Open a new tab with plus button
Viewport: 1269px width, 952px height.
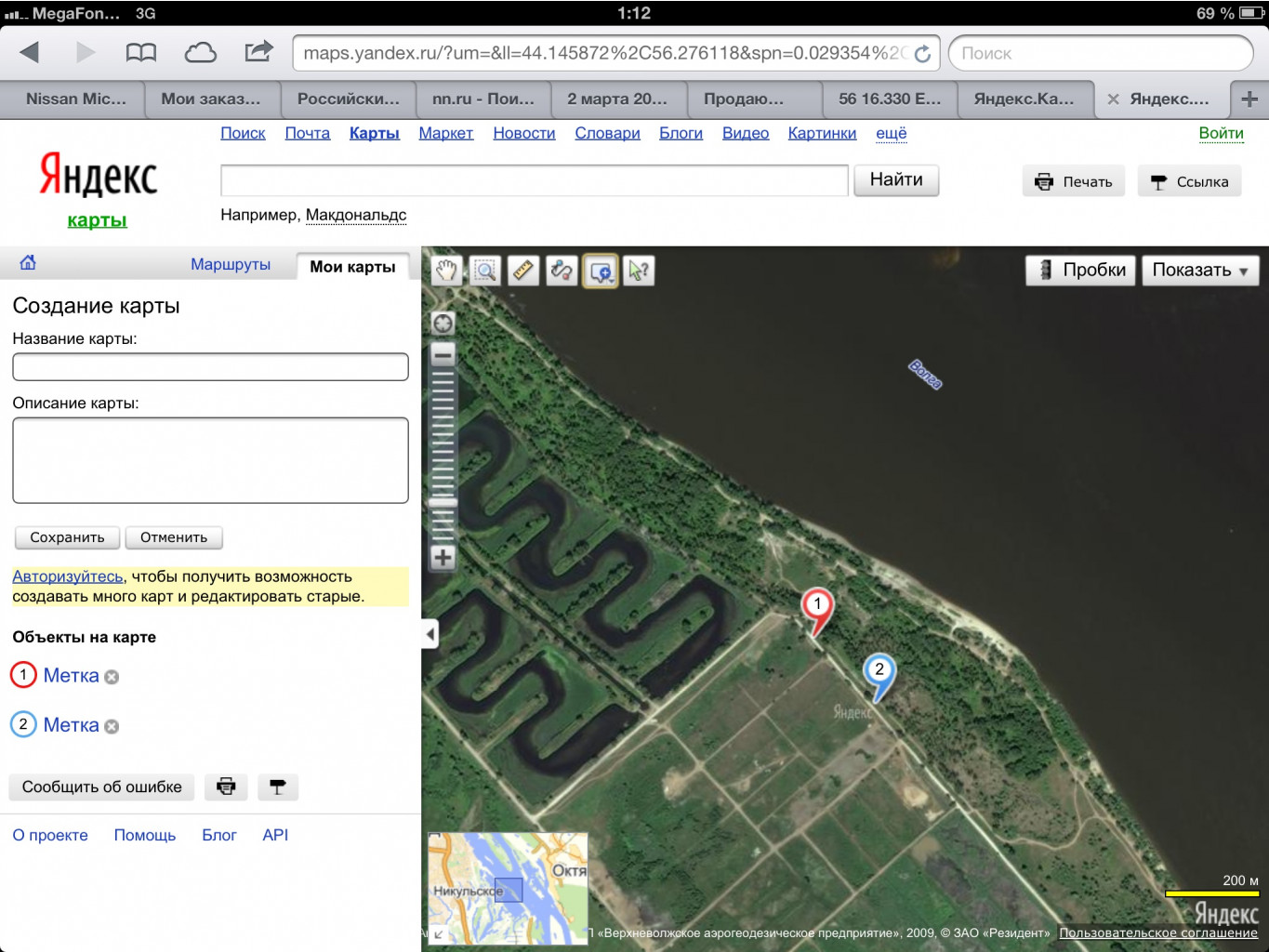click(1249, 99)
